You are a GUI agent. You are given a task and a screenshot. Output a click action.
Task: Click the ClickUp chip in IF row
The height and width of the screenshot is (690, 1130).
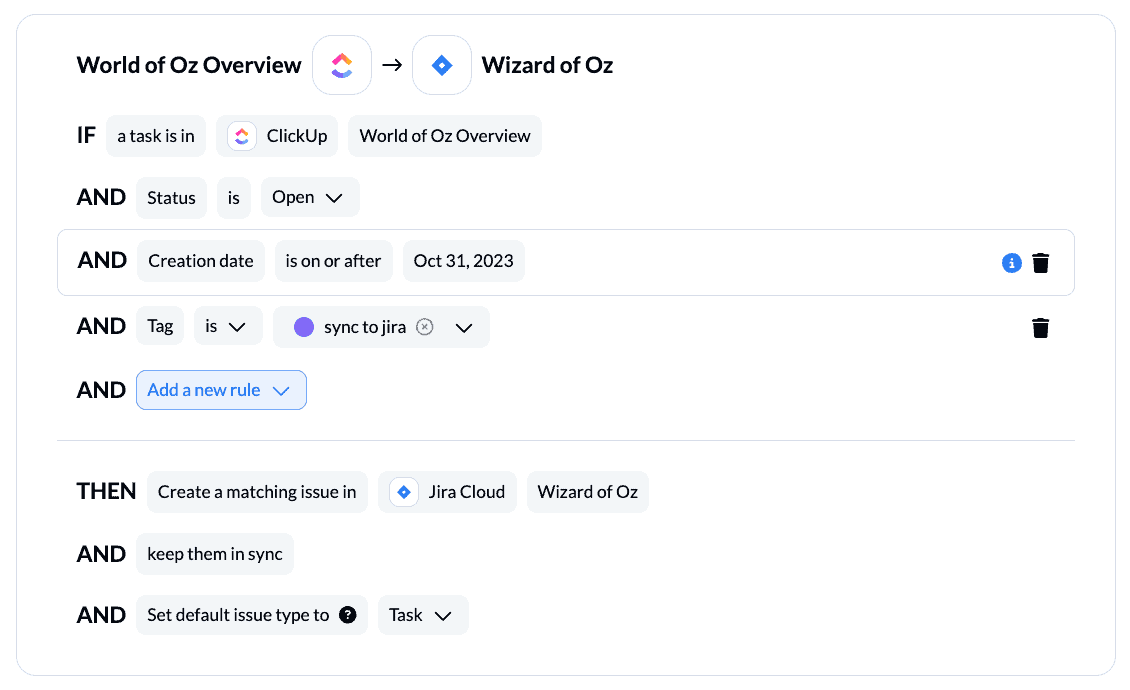point(277,136)
